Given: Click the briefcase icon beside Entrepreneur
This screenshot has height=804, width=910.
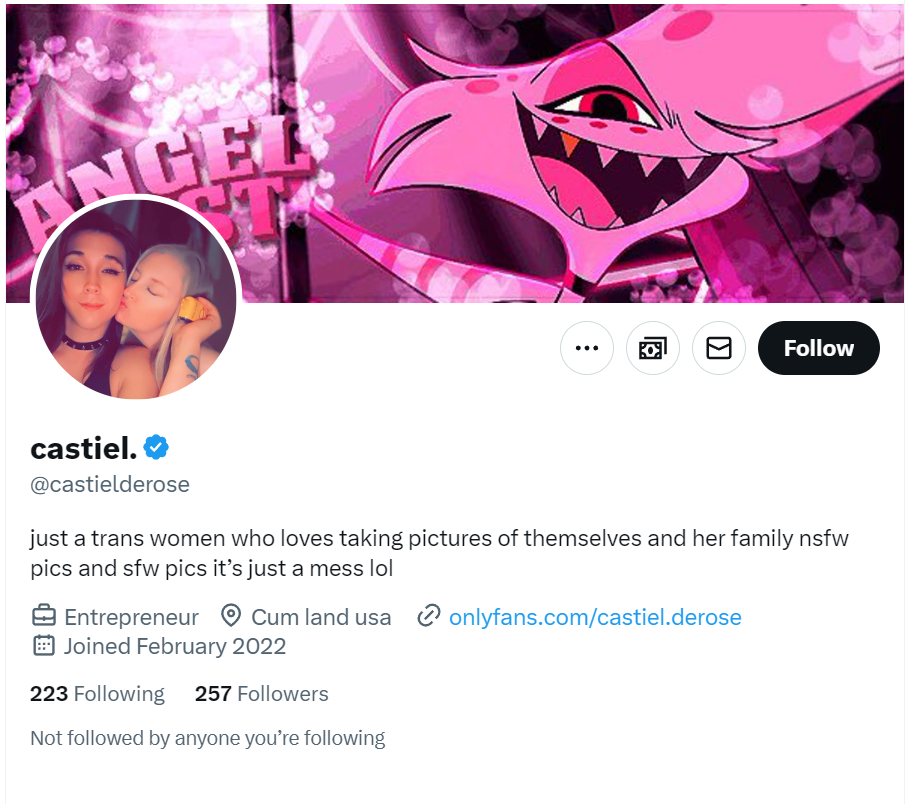Looking at the screenshot, I should tap(44, 616).
